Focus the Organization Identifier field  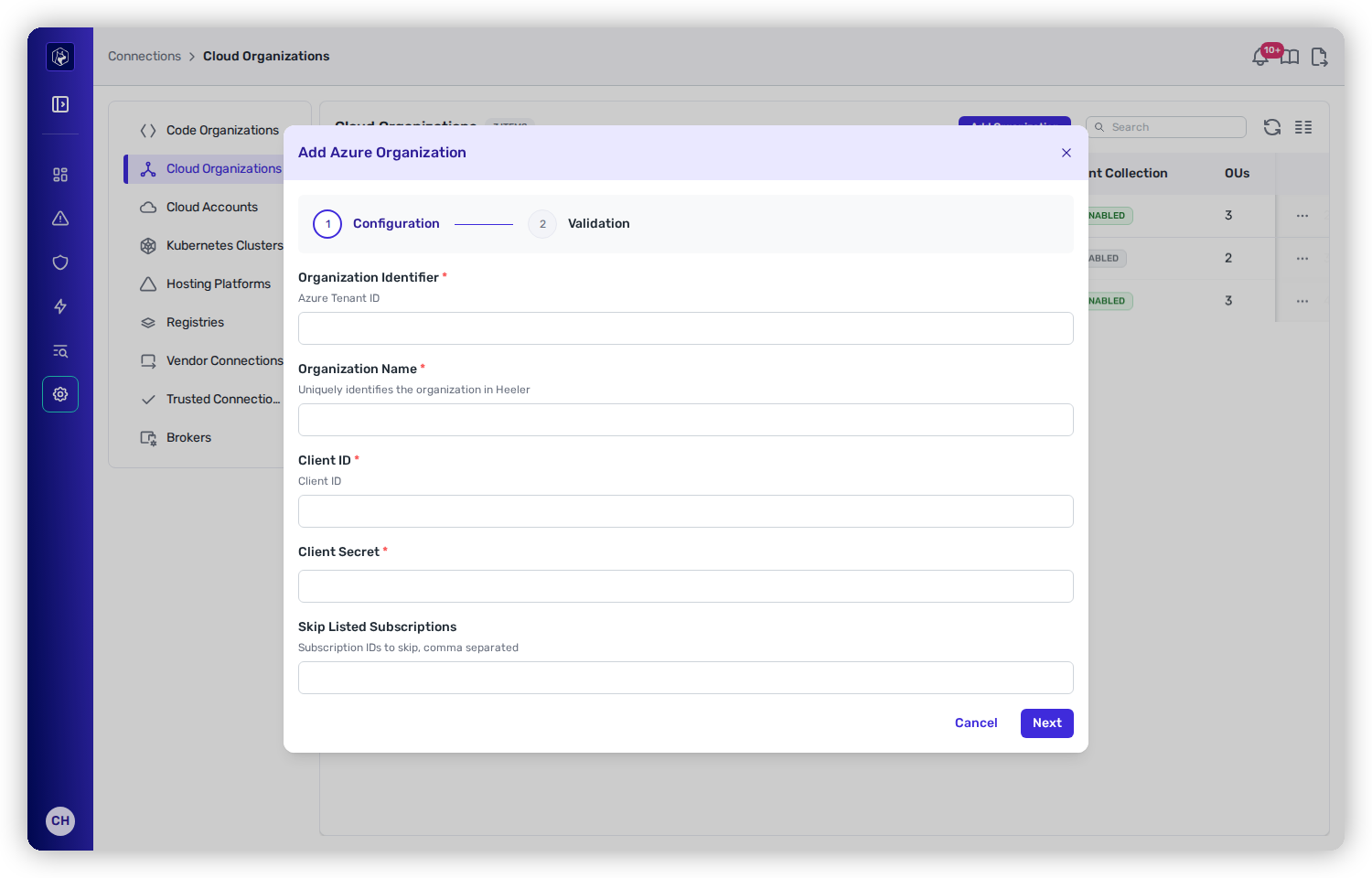(686, 328)
